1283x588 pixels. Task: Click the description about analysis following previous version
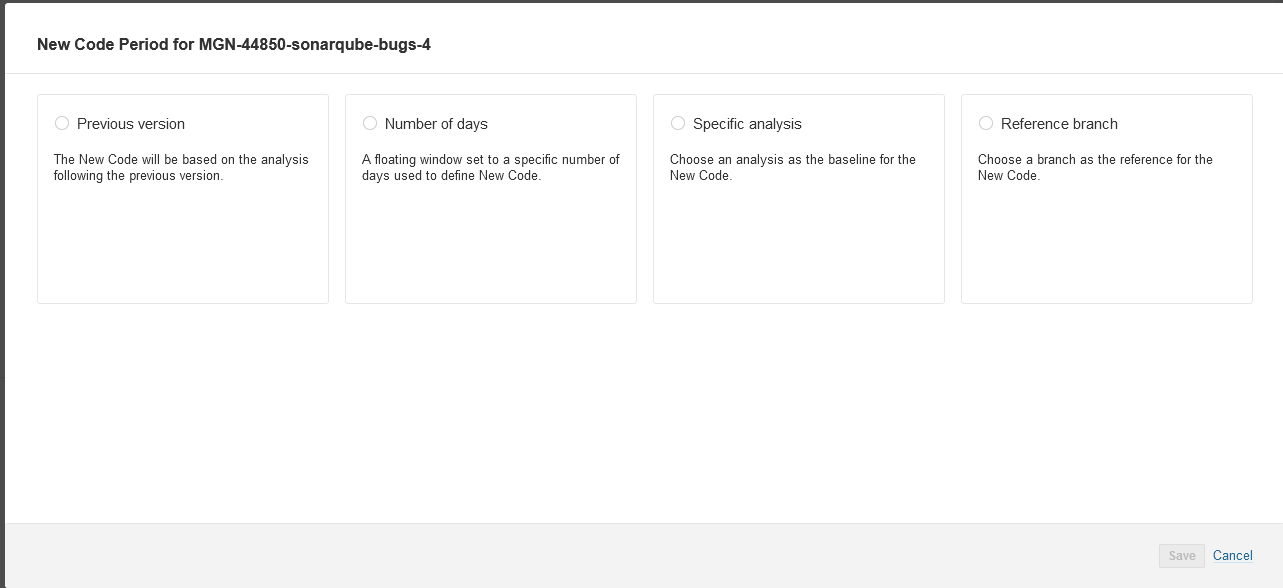181,168
